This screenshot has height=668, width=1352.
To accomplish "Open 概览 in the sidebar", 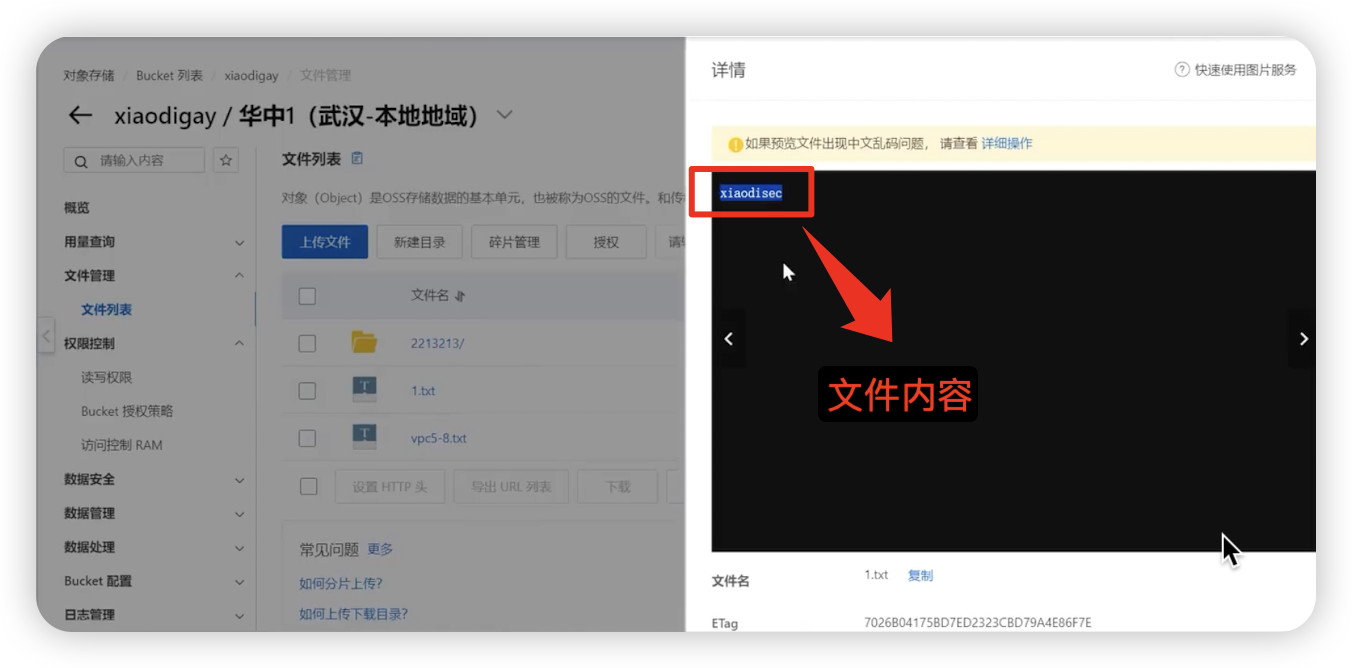I will (77, 208).
